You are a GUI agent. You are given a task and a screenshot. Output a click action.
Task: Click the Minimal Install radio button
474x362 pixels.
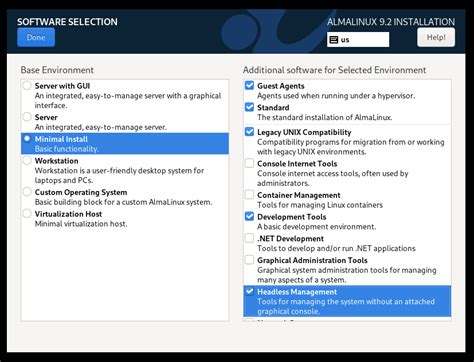[x=27, y=139]
